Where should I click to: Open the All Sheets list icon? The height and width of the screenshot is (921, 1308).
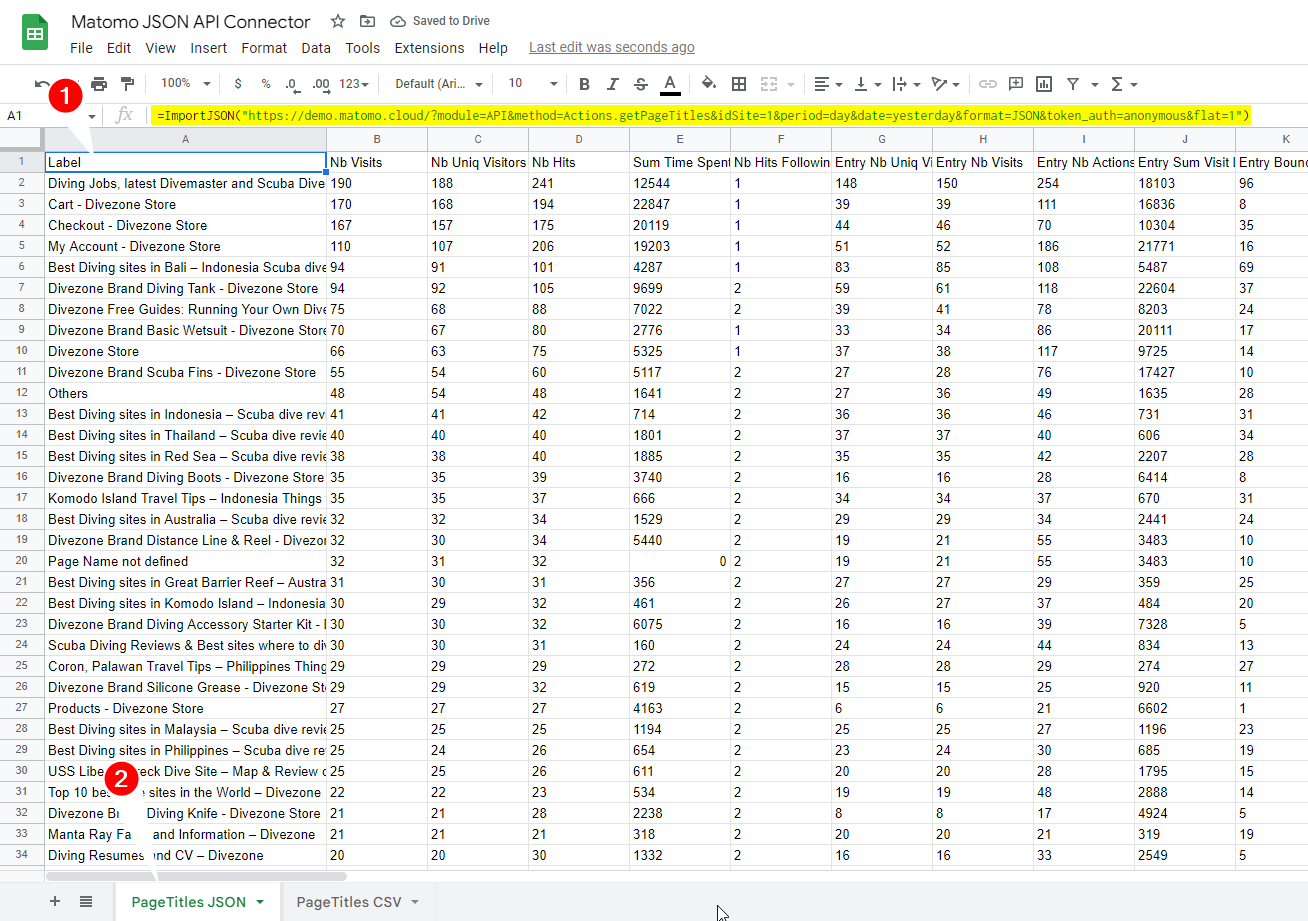pyautogui.click(x=86, y=902)
